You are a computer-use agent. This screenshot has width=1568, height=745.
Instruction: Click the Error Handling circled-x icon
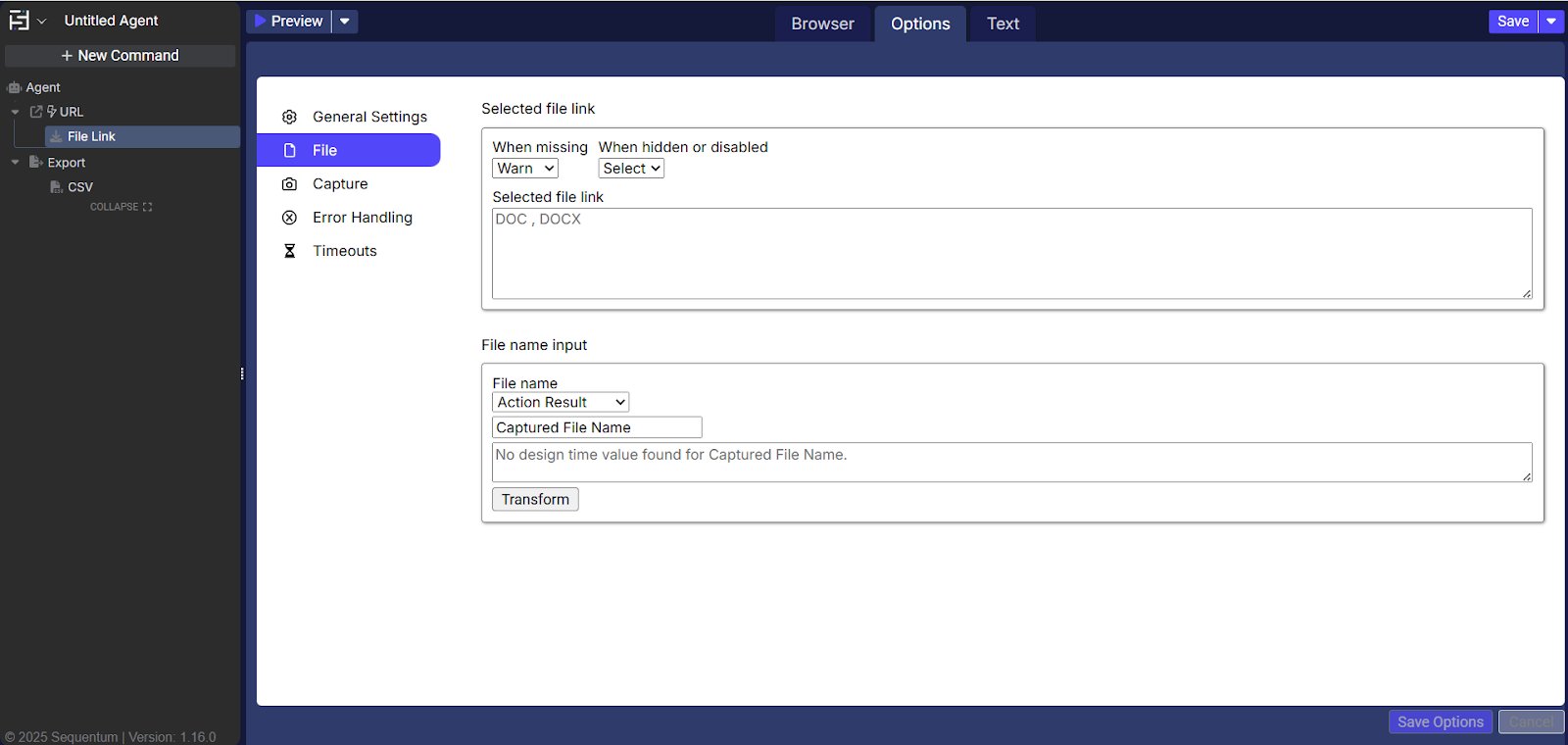(x=289, y=218)
